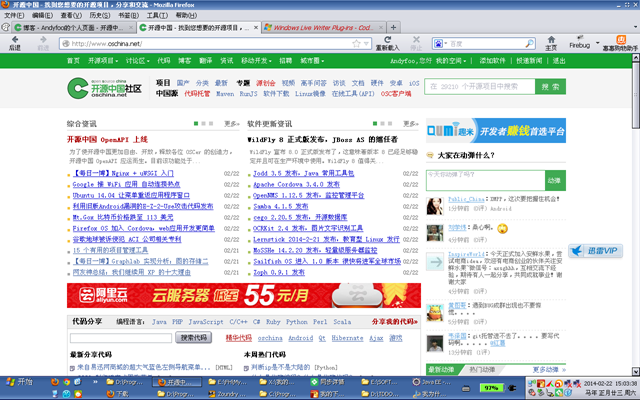Screen dimensions: 640x400
Task: Click the 阿里云 cloud server banner ad
Action: [x=243, y=295]
